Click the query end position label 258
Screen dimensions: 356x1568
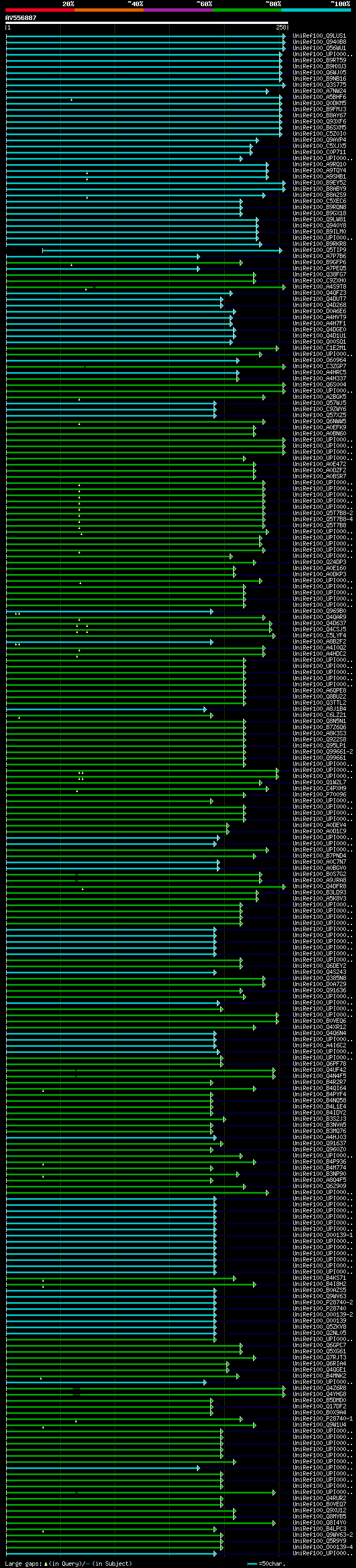coord(280,27)
